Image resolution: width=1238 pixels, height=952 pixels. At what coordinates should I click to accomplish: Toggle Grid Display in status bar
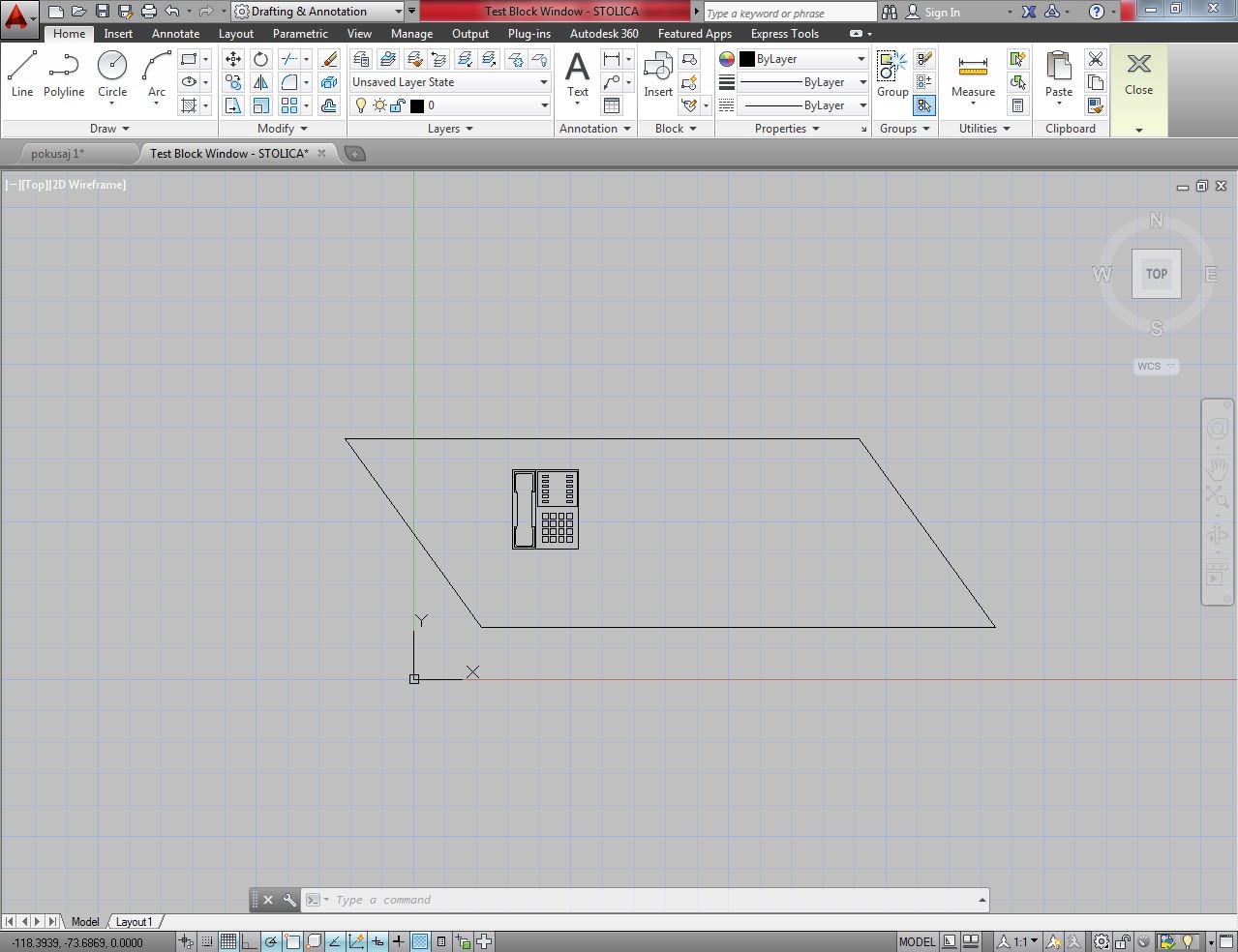(x=228, y=941)
